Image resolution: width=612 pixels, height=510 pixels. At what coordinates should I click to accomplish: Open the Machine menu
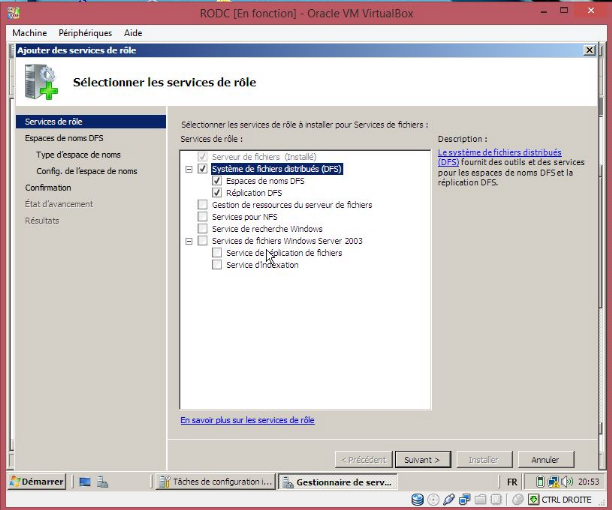click(30, 33)
